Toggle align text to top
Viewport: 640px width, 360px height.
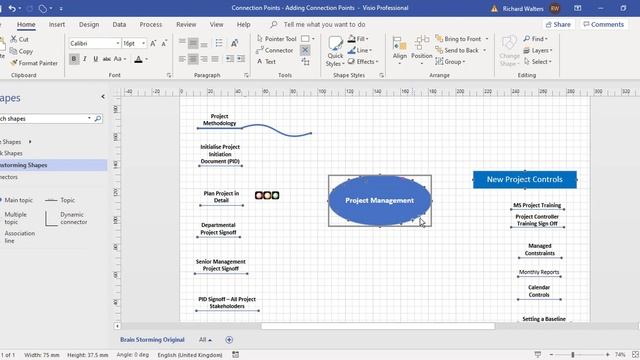click(182, 42)
